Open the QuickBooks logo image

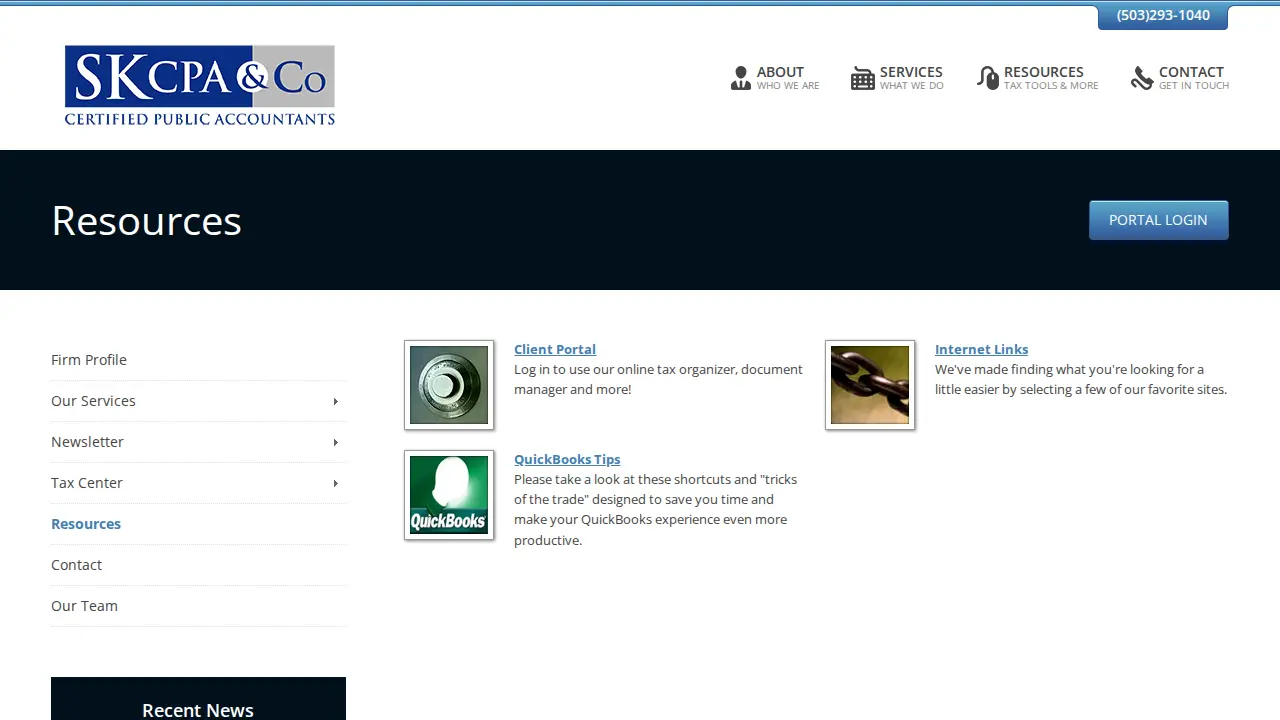(x=449, y=495)
